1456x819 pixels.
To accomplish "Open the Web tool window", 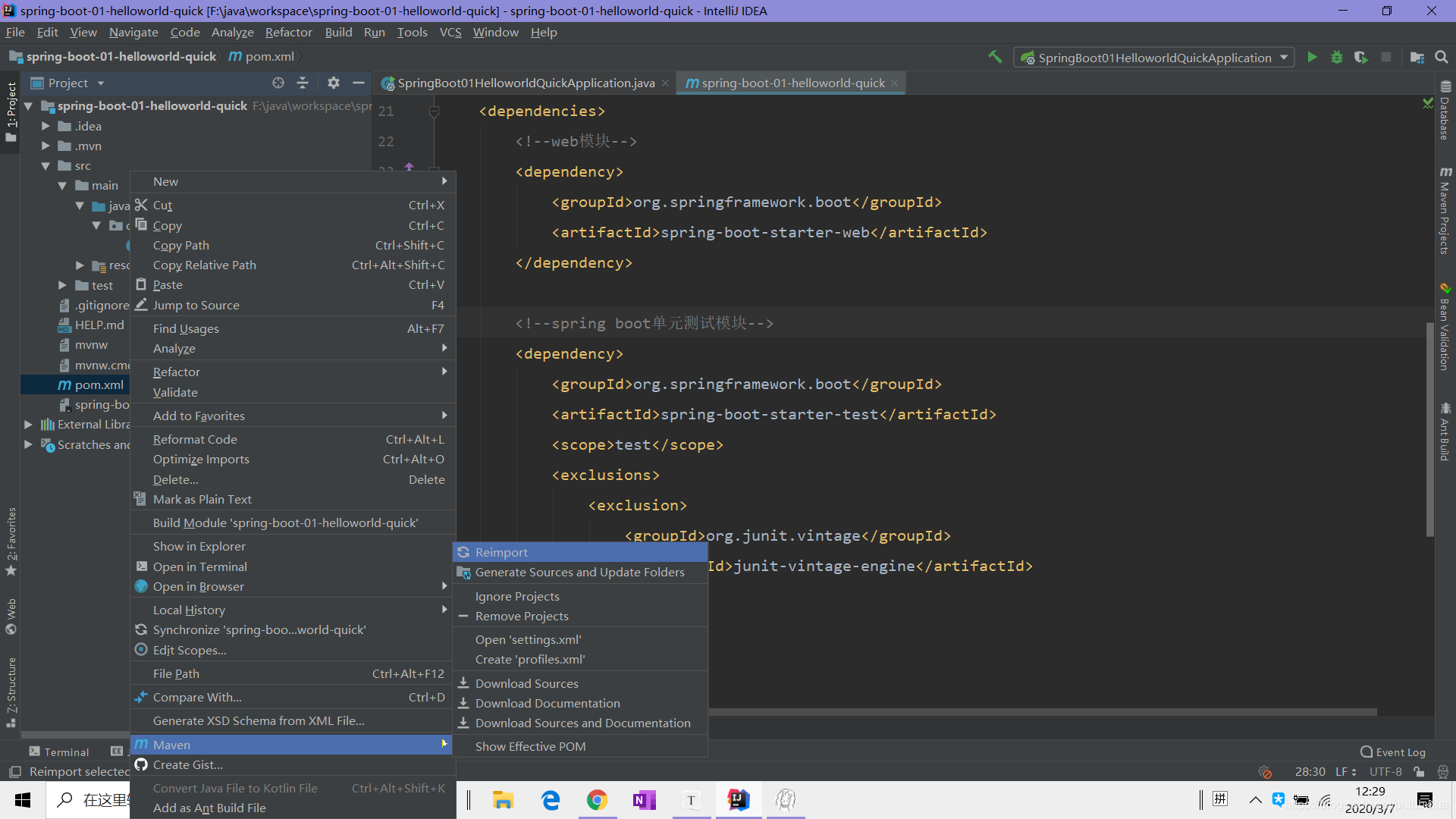I will point(11,616).
